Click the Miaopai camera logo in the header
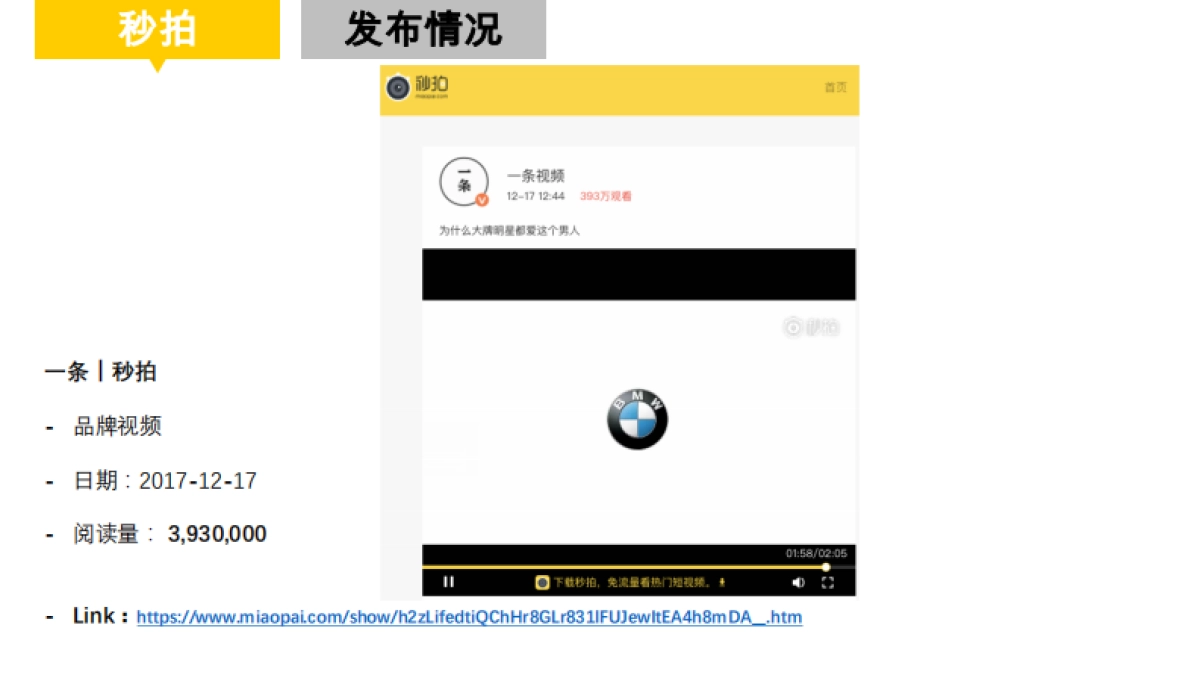The width and height of the screenshot is (1200, 675). click(399, 88)
